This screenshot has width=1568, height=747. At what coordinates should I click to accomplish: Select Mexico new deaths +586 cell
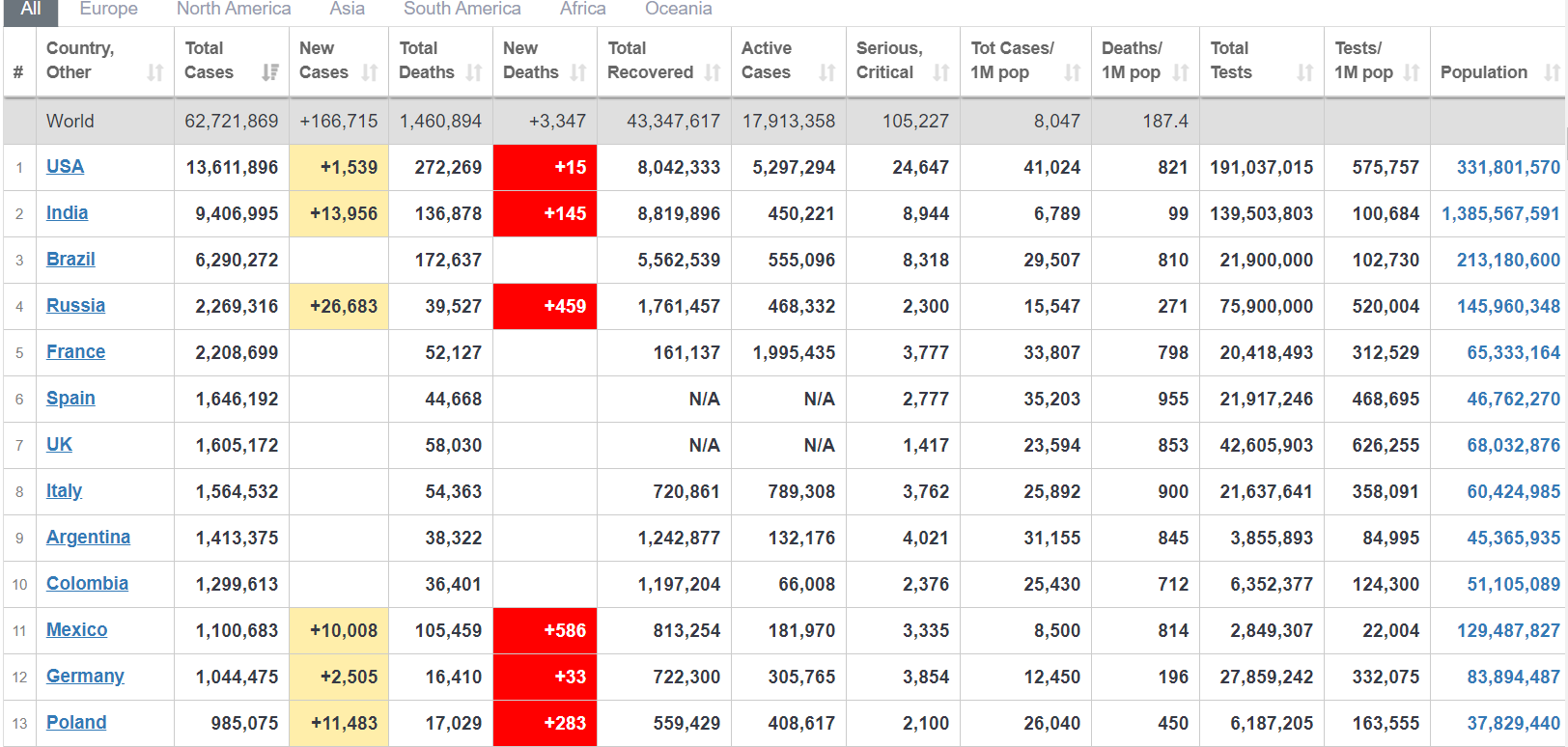click(x=545, y=630)
